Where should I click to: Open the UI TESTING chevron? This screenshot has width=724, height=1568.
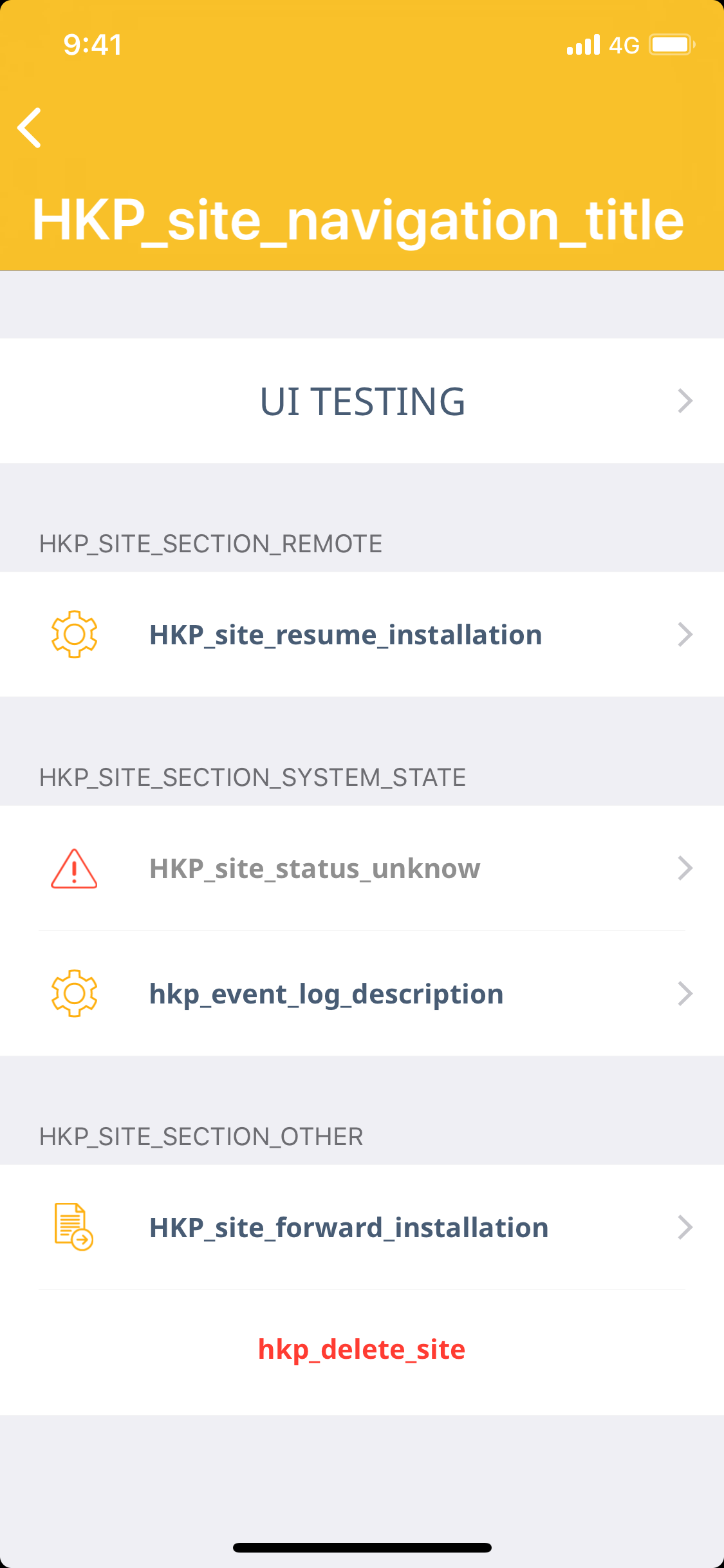[x=685, y=401]
